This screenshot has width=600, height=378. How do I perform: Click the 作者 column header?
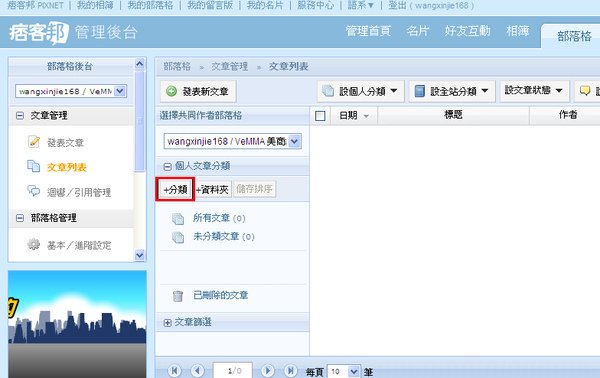(567, 115)
